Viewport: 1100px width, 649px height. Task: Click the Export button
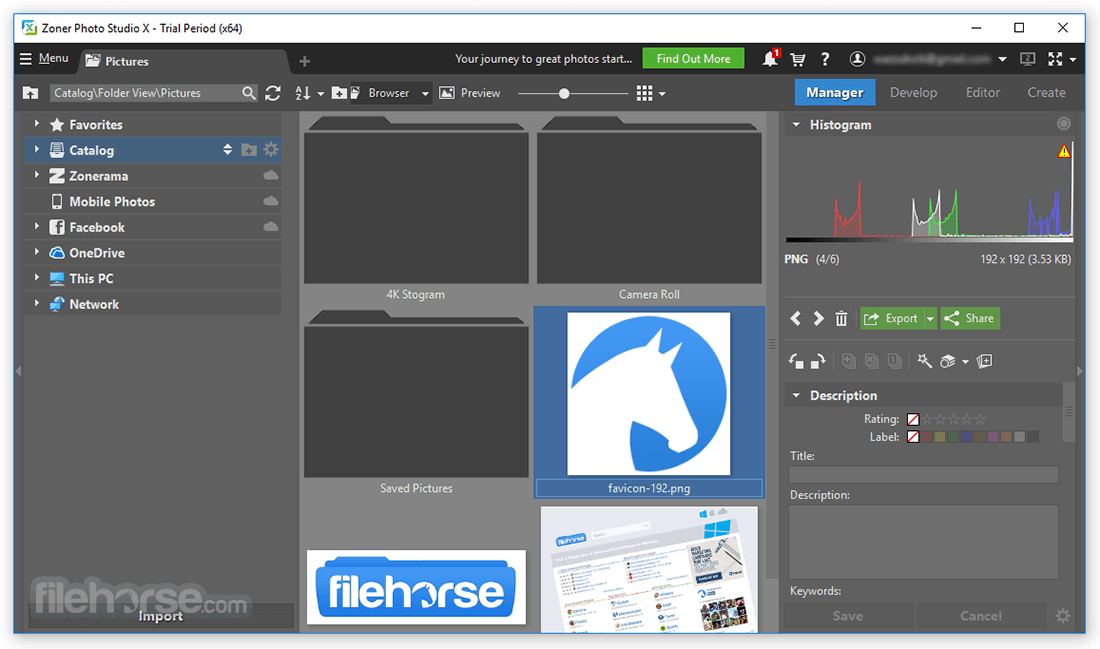click(x=892, y=319)
